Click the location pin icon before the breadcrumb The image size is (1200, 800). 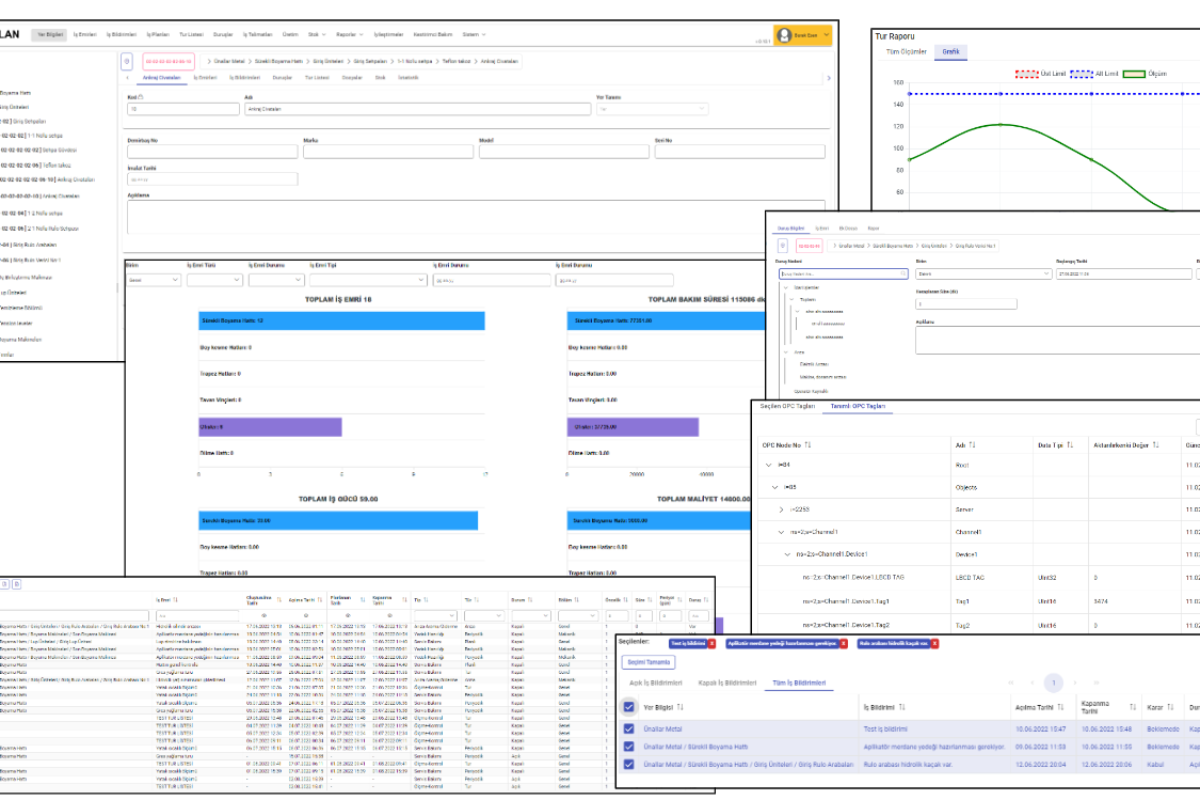[126, 61]
